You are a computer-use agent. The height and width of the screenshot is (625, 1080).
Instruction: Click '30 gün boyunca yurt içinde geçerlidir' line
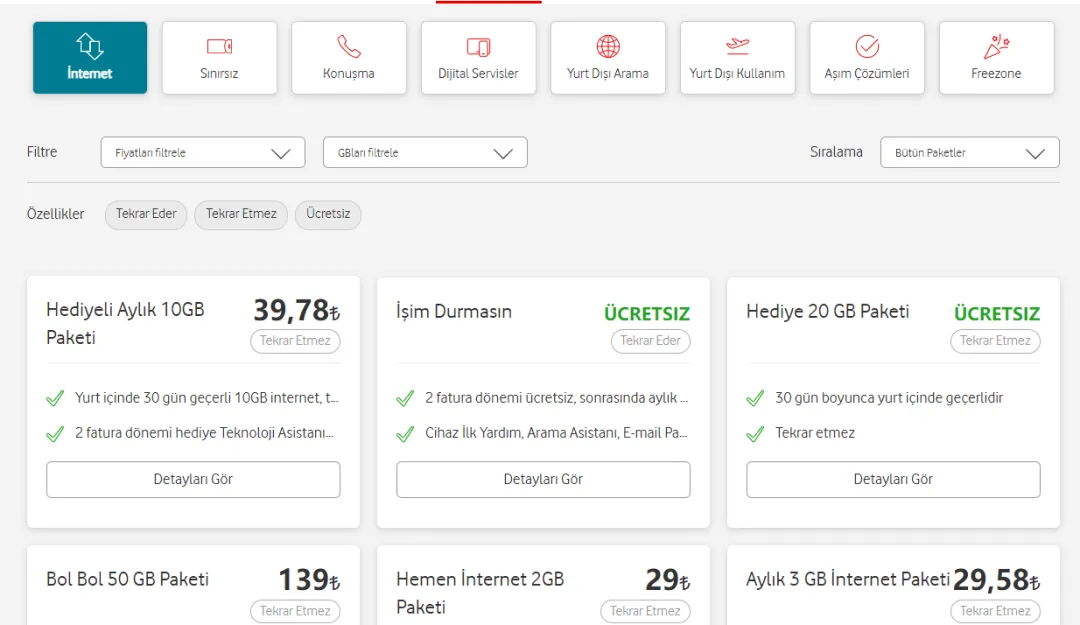tap(889, 398)
